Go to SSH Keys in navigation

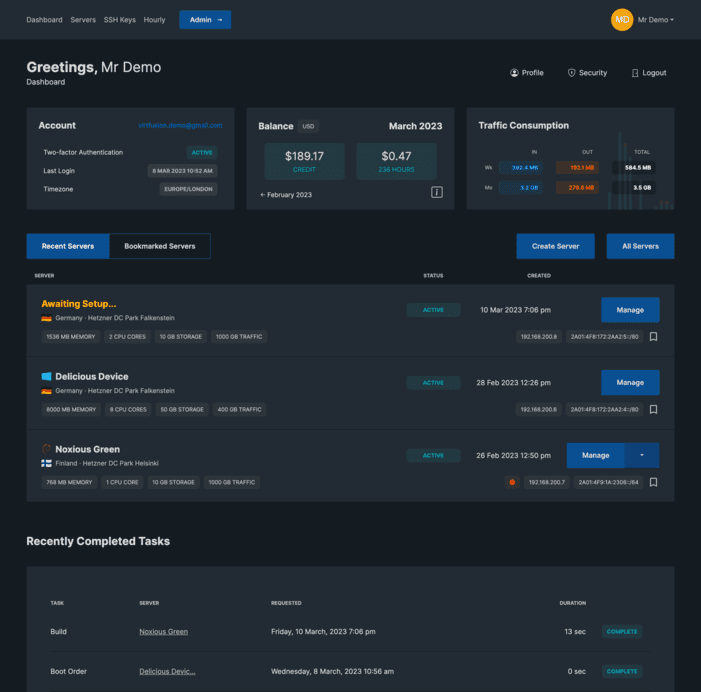point(120,20)
